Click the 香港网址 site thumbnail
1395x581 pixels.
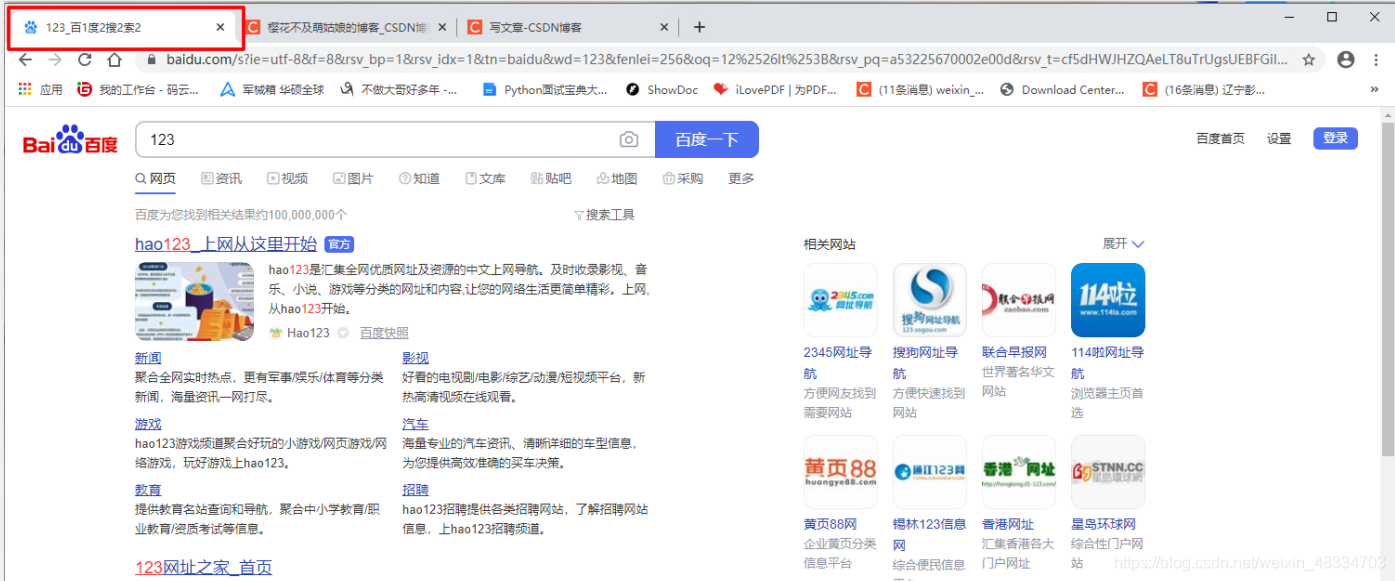point(1019,472)
